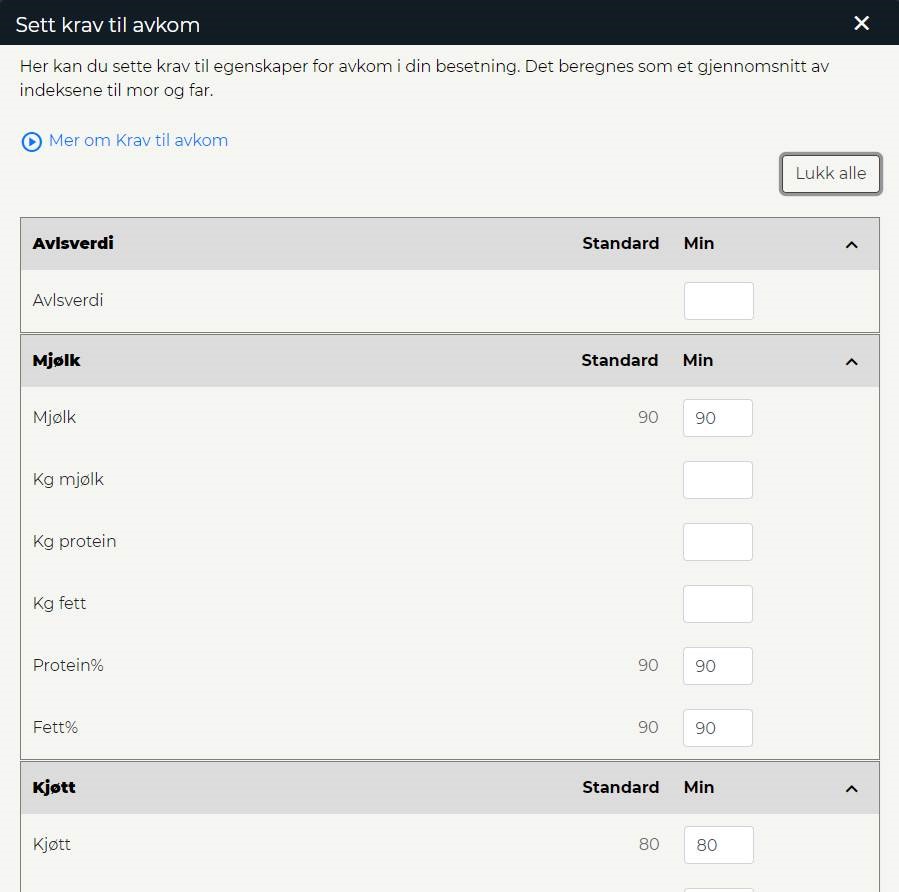Focus the Protein% Min input field
Image resolution: width=899 pixels, height=892 pixels.
tap(718, 666)
